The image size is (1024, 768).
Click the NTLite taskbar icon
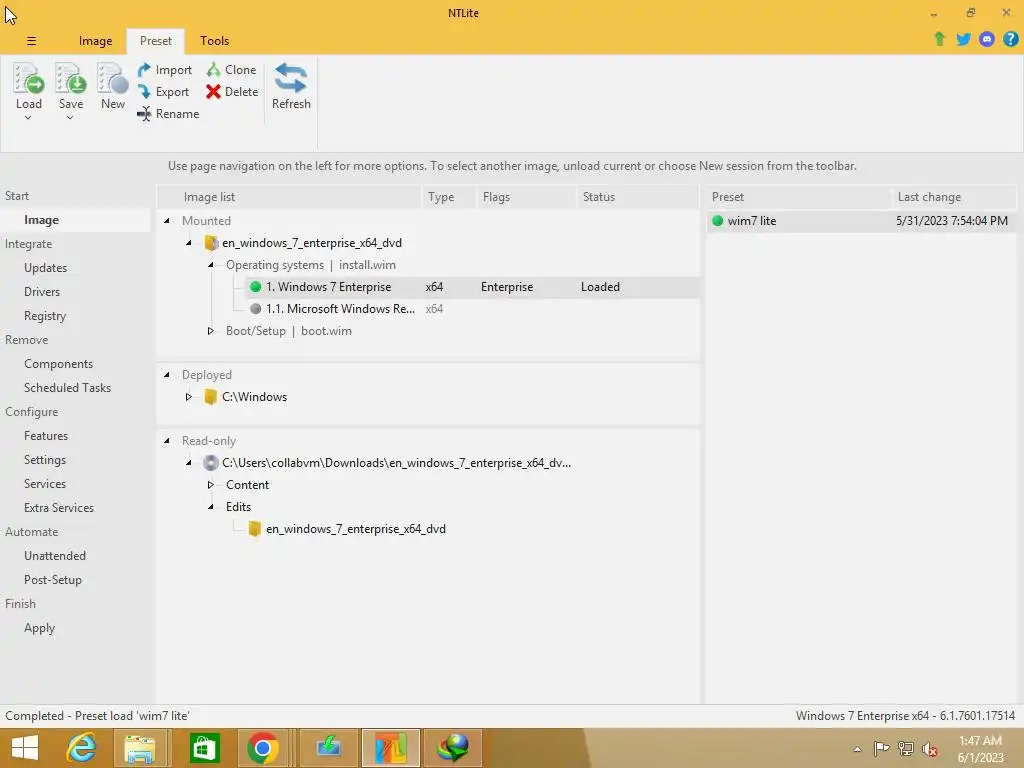pos(391,748)
